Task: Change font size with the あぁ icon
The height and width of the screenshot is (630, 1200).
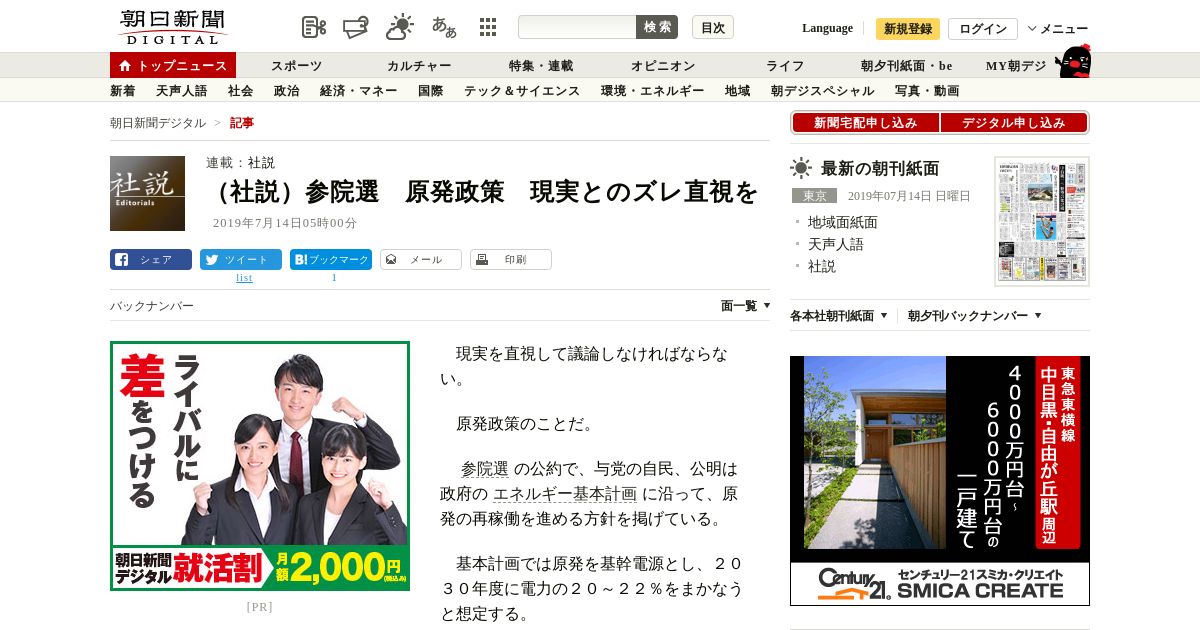Action: pyautogui.click(x=444, y=27)
